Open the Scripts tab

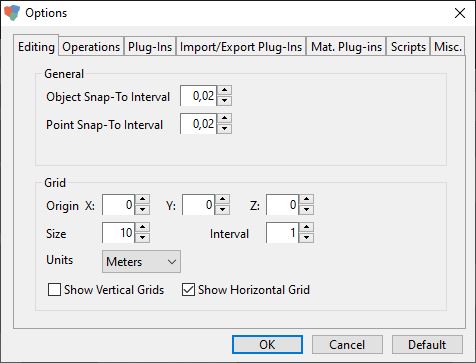[408, 47]
